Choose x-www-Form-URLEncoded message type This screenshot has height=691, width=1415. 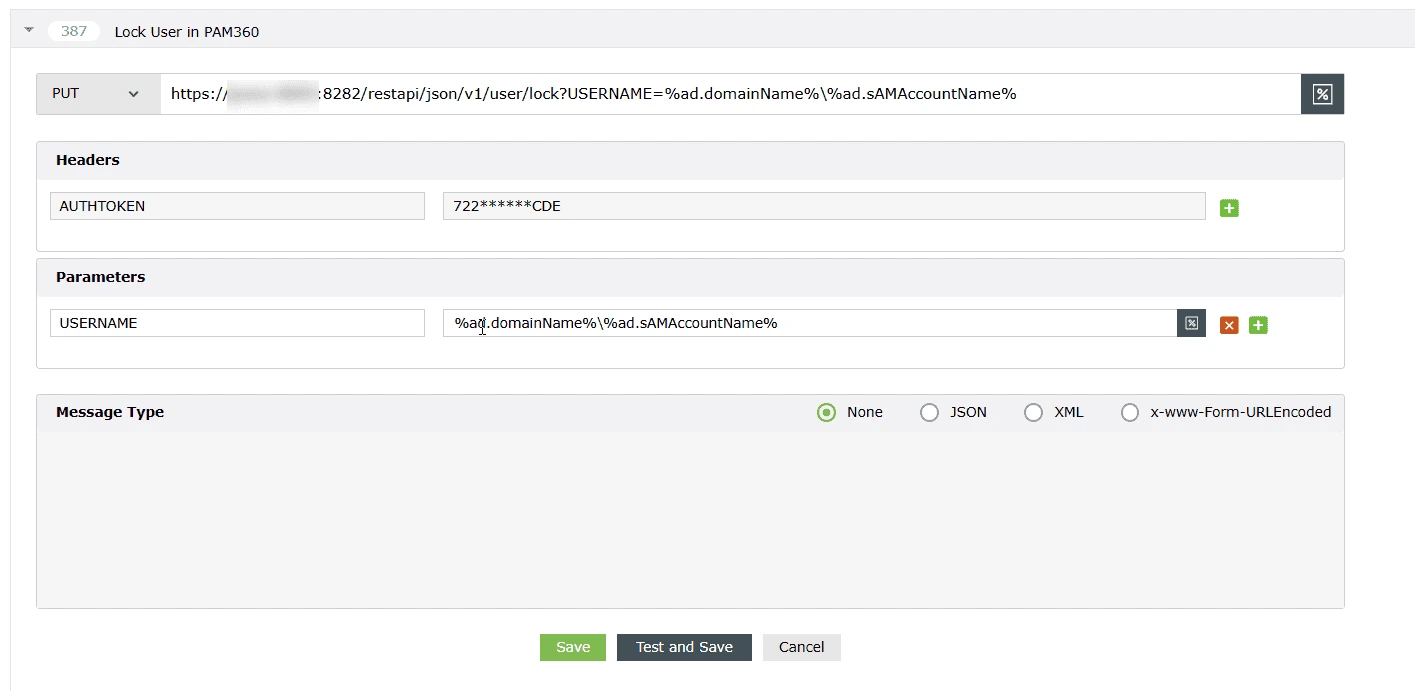coord(1129,412)
